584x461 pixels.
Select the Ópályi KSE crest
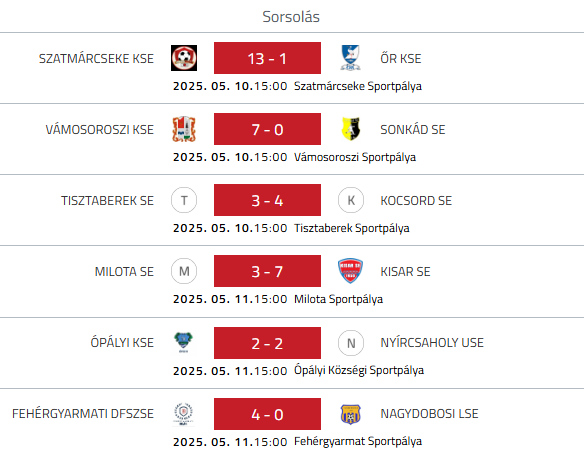(183, 343)
